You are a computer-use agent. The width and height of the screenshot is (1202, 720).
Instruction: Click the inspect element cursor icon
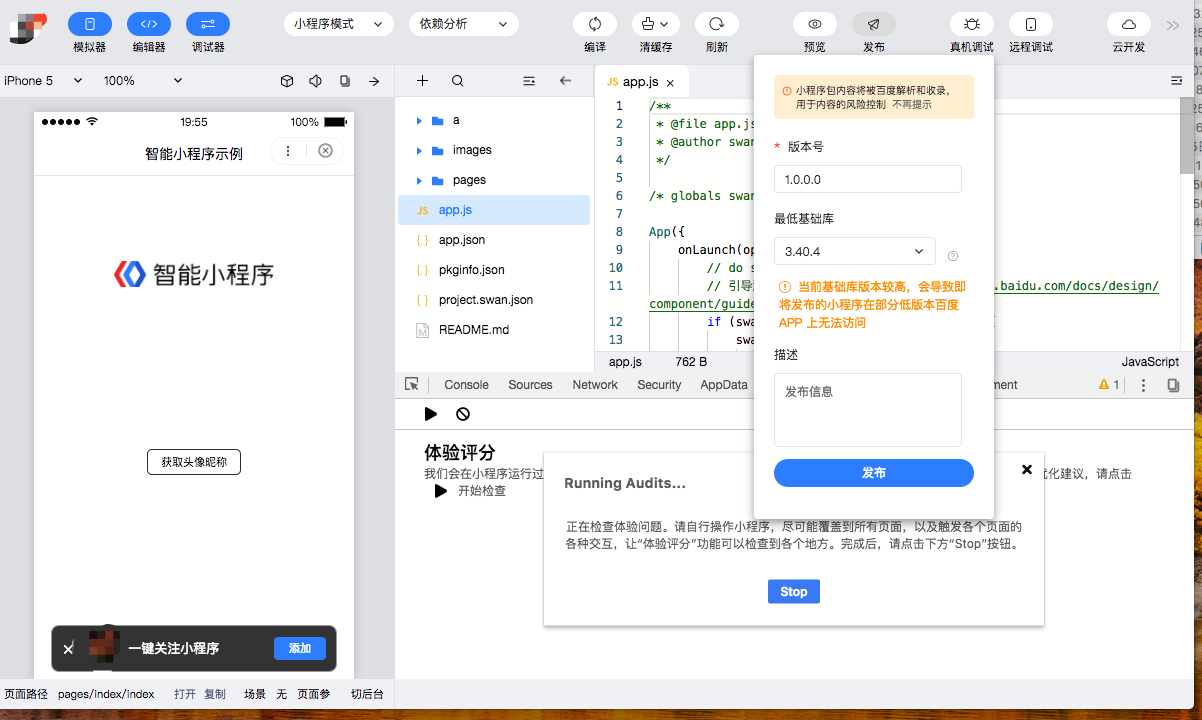411,384
